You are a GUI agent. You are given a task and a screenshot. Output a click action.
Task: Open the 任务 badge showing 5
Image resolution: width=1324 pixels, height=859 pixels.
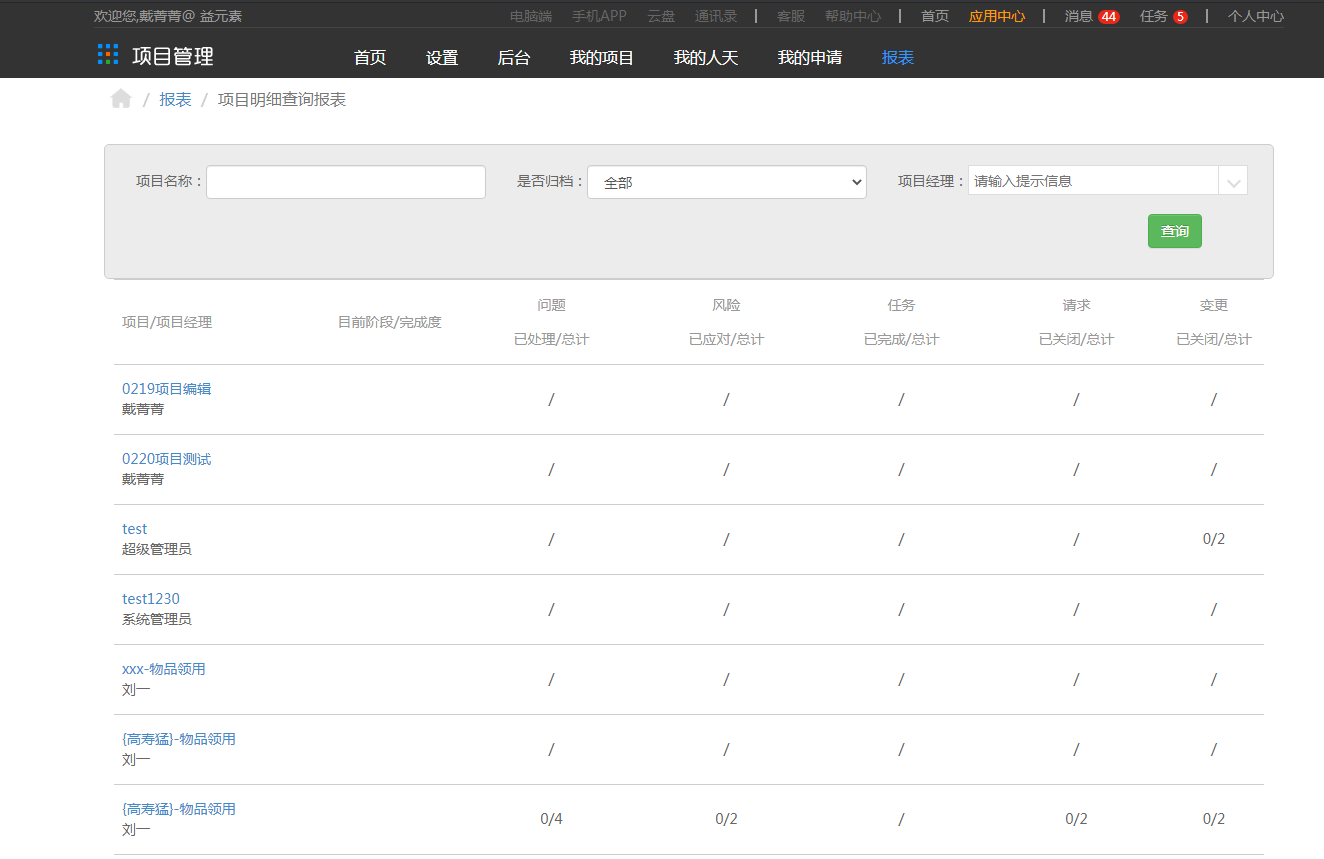(1180, 17)
